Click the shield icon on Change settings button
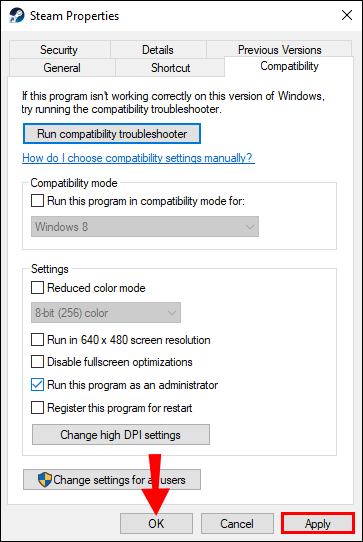The image size is (363, 542). coord(45,480)
